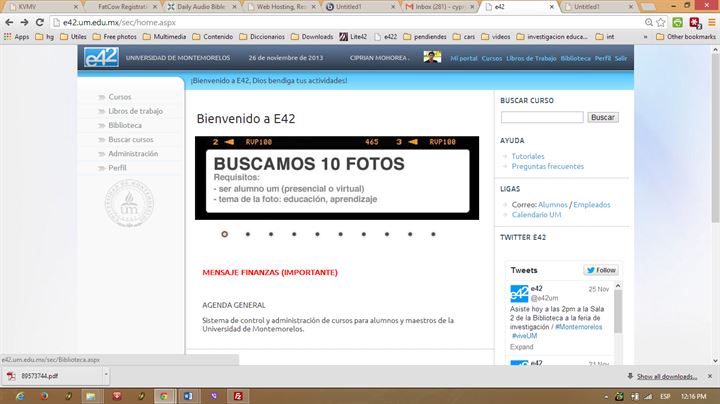Click the UM university seal in sidebar
This screenshot has width=720, height=404.
(129, 203)
